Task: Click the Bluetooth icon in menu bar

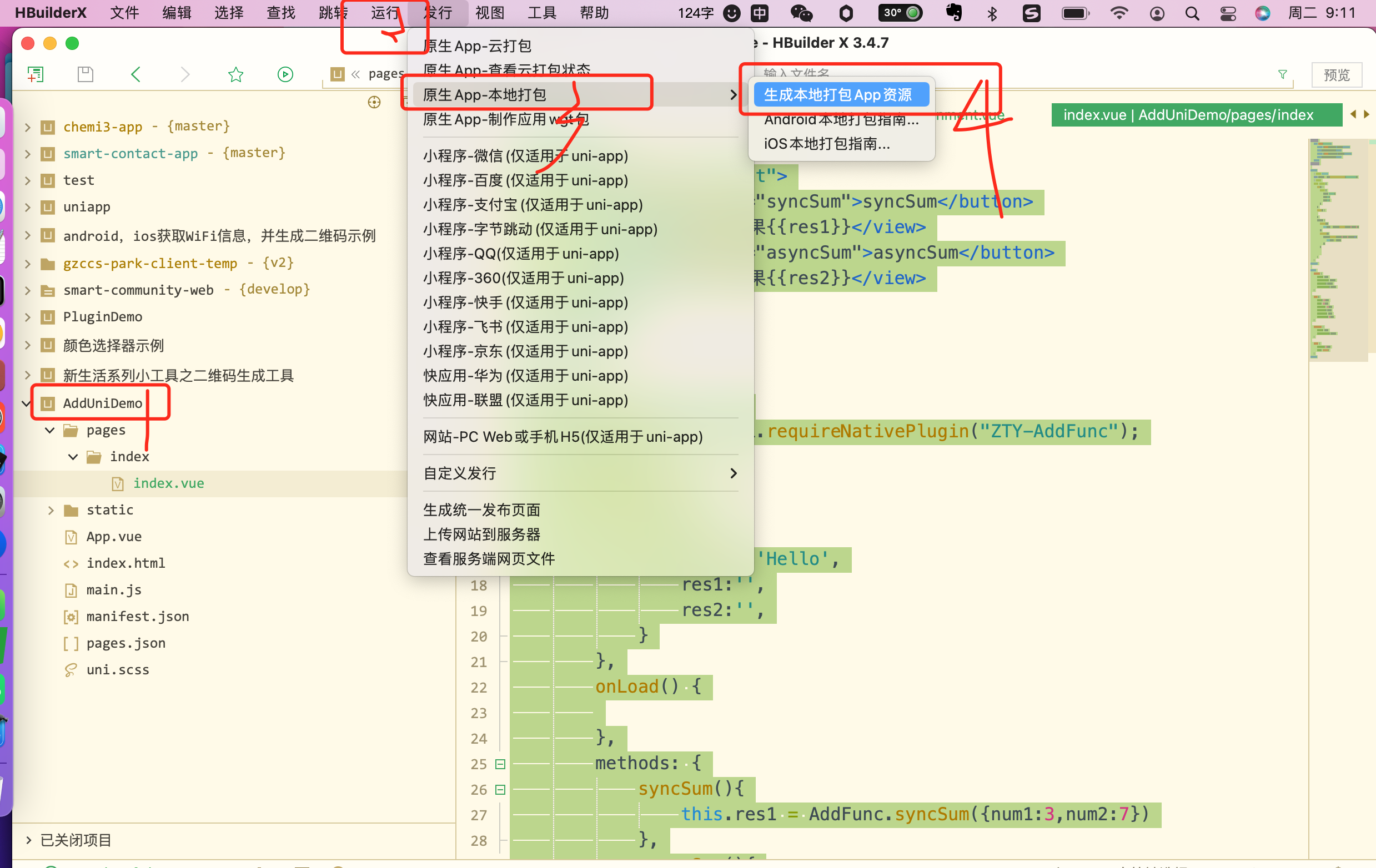Action: pos(992,13)
